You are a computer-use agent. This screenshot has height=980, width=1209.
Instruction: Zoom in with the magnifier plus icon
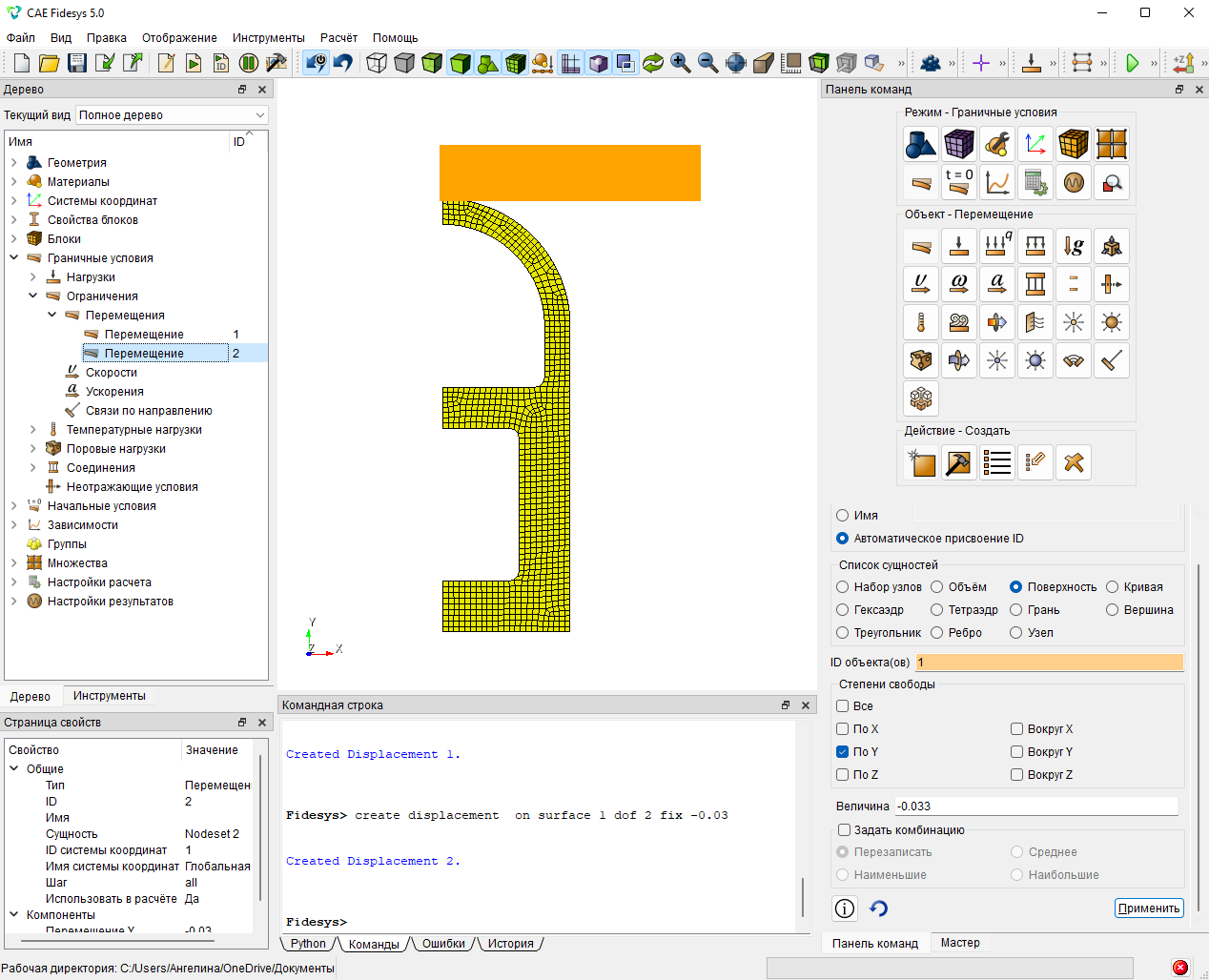point(681,63)
